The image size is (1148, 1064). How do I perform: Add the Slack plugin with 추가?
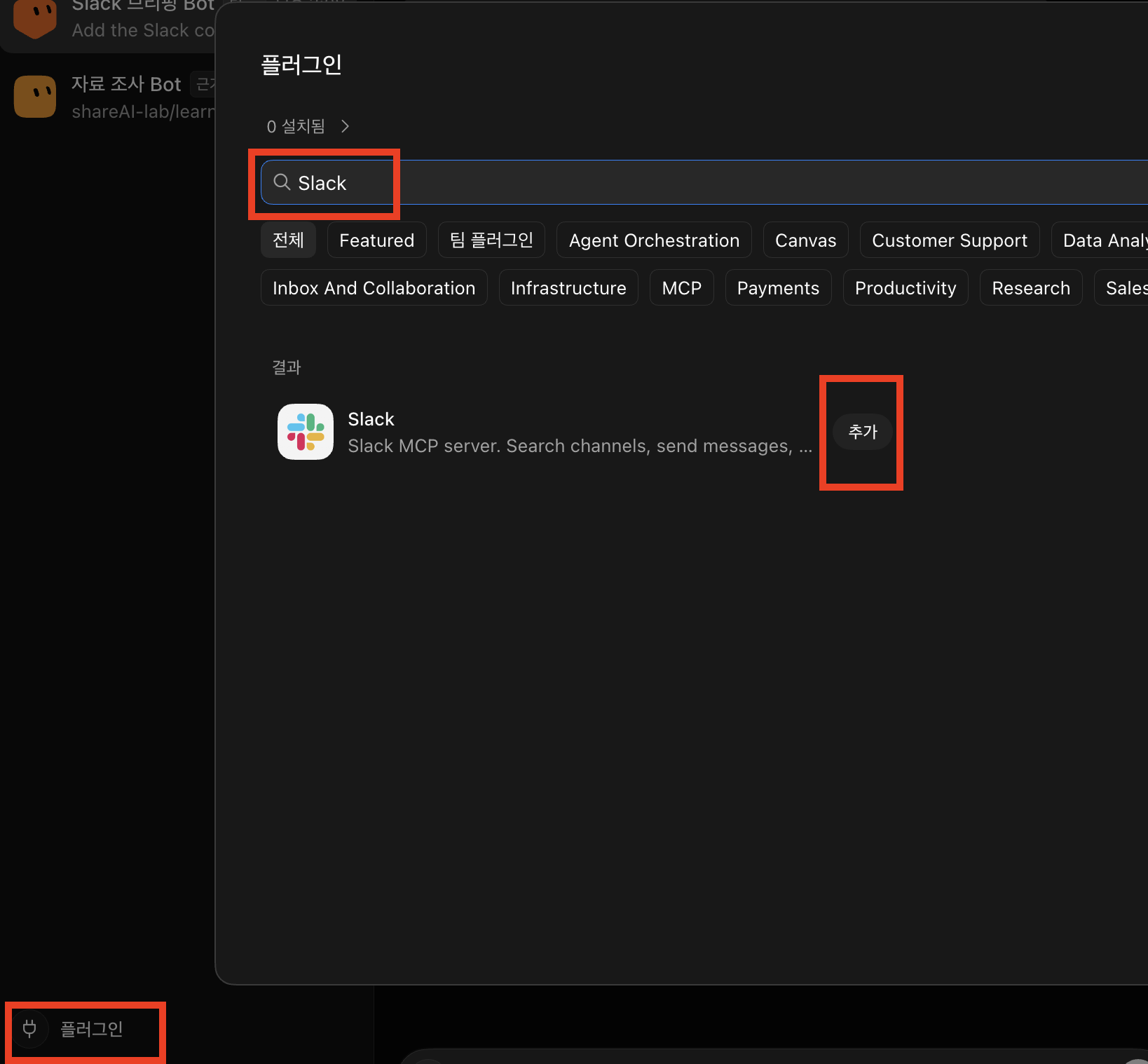click(x=863, y=432)
